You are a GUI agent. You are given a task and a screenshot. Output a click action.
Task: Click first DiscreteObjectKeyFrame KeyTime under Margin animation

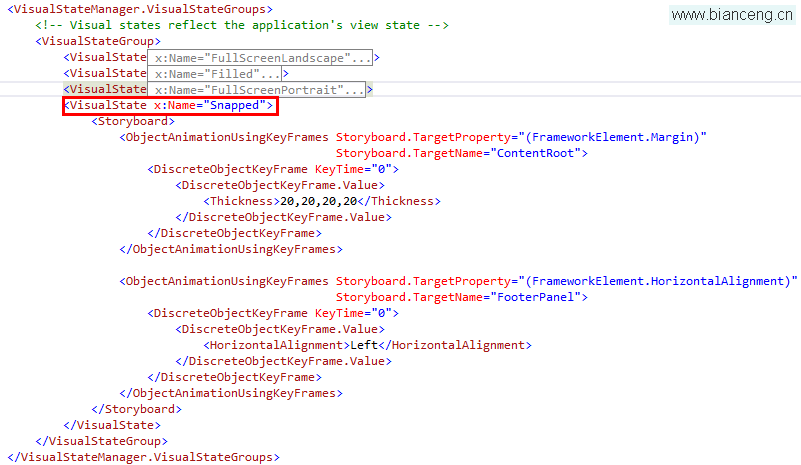pos(353,169)
